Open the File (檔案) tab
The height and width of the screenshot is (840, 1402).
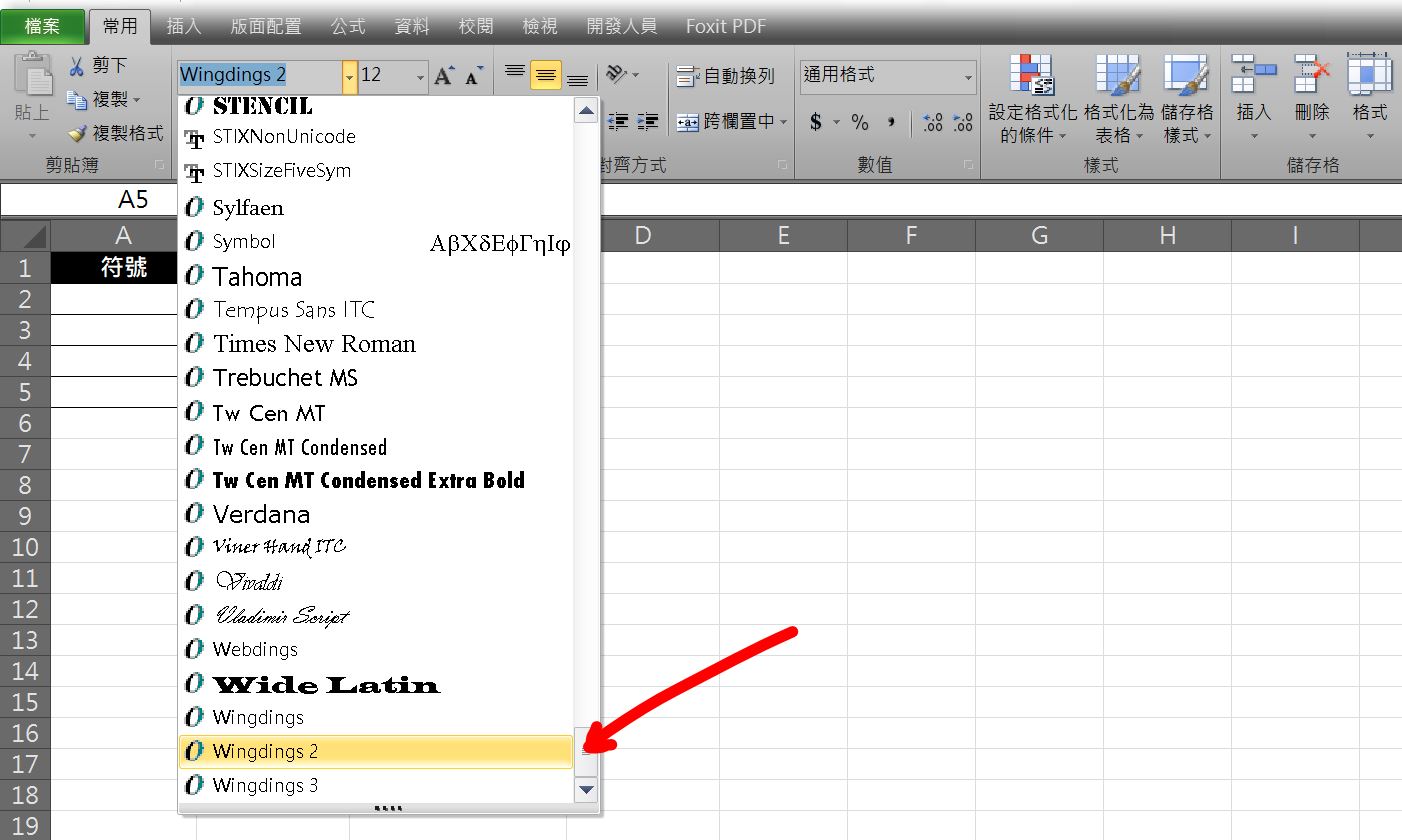pos(42,26)
